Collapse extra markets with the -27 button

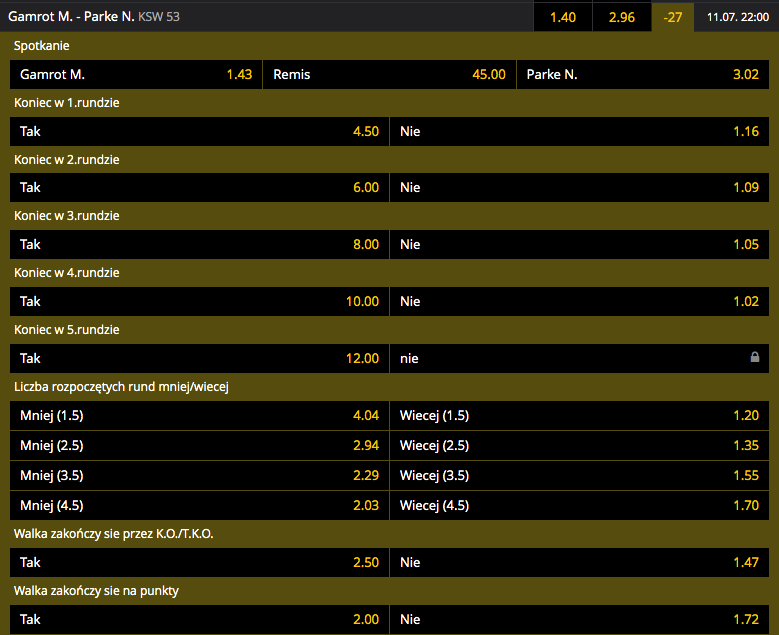pyautogui.click(x=672, y=17)
